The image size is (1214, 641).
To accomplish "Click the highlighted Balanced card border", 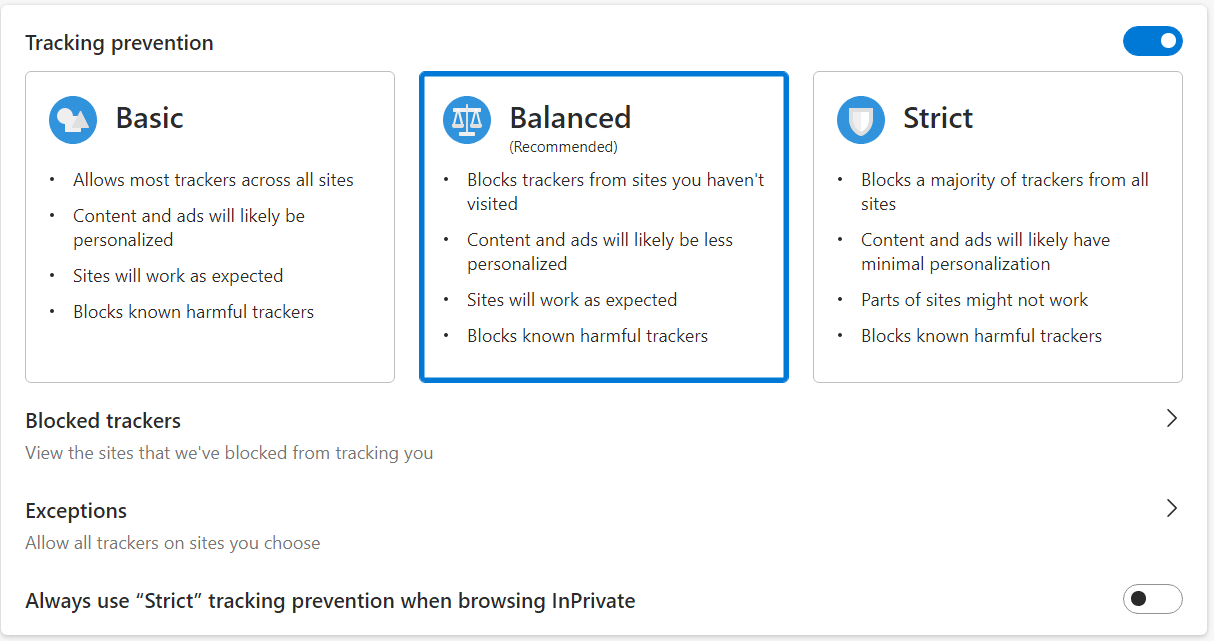I will pos(604,74).
